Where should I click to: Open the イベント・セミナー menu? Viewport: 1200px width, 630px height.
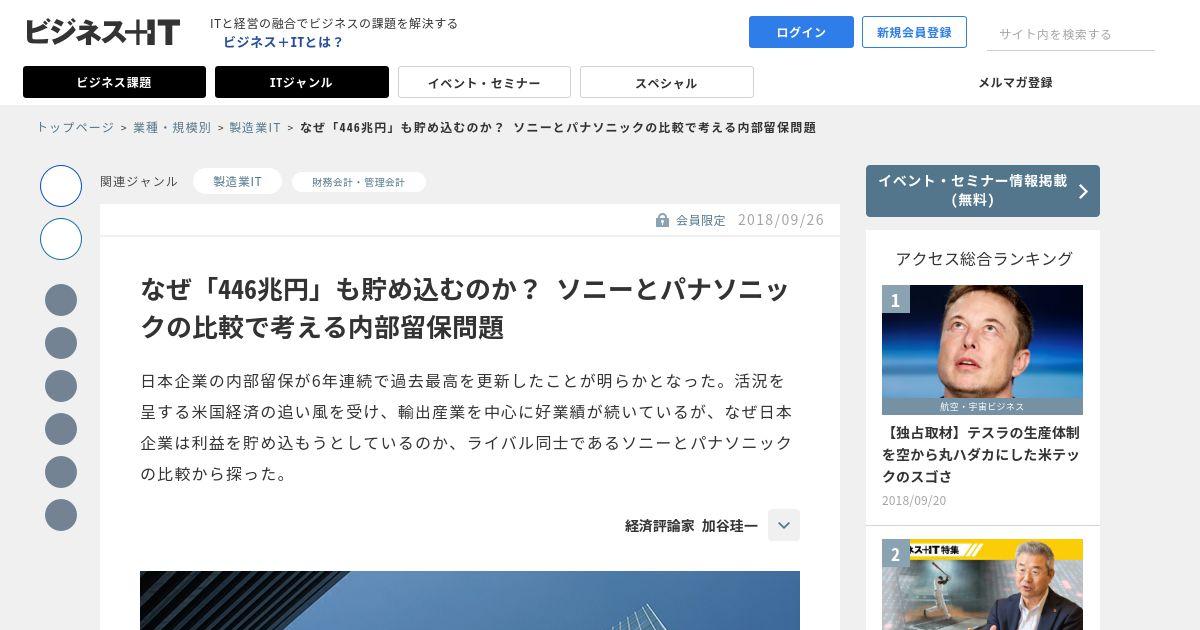[484, 82]
